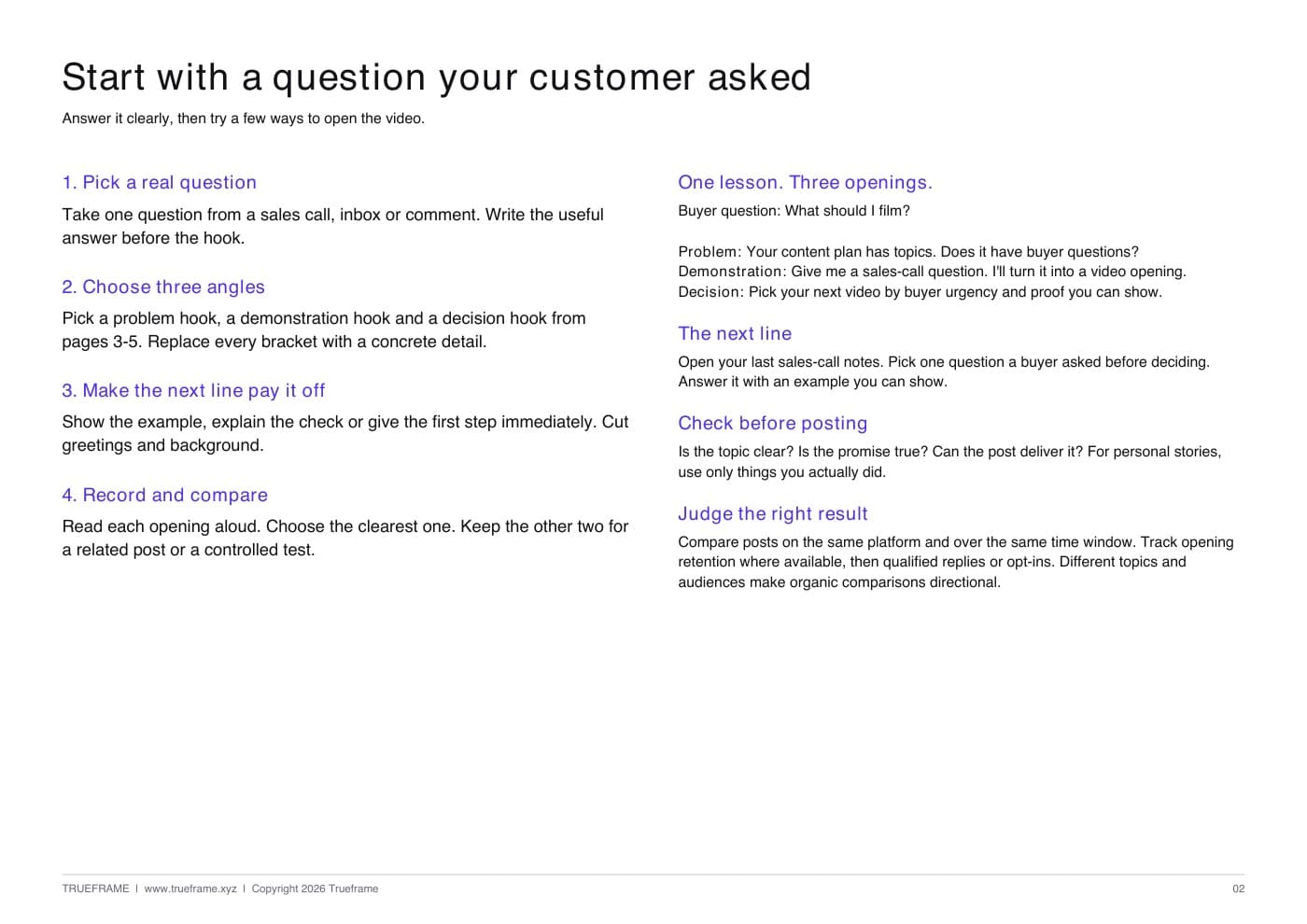Click 'The next line' heading
This screenshot has width=1307, height=924.
735,334
